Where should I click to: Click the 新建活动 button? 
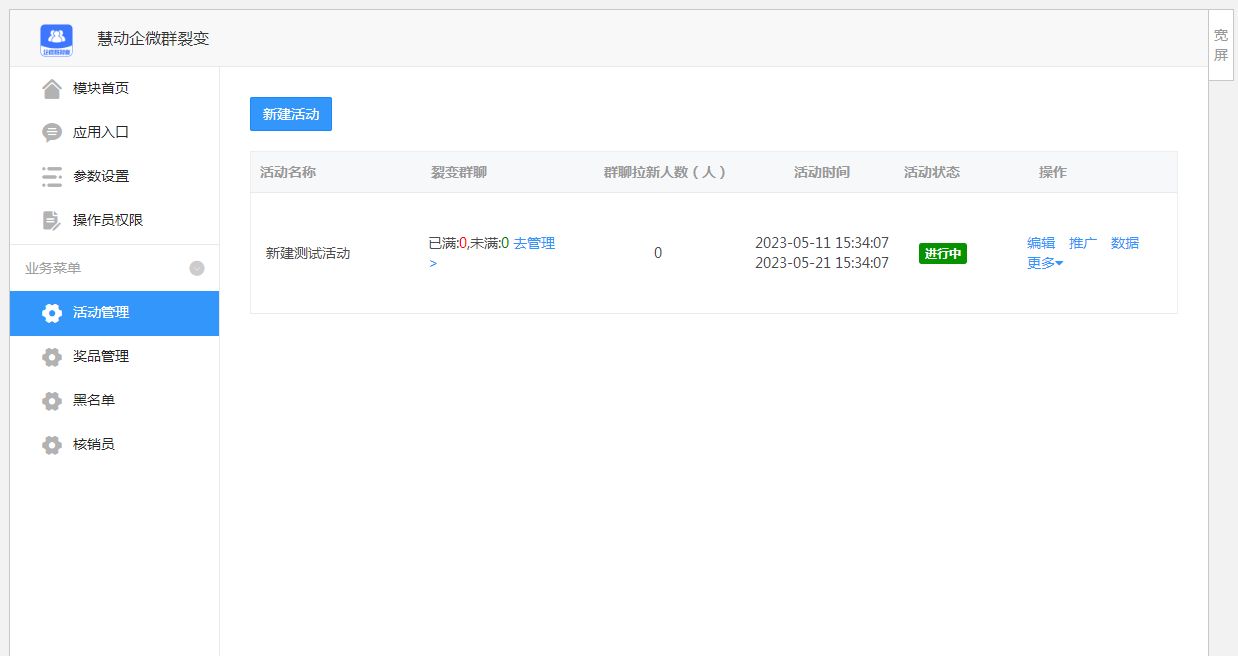click(x=290, y=114)
